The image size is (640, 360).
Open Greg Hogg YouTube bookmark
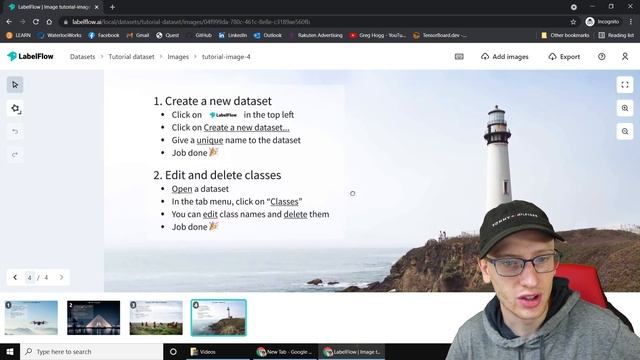point(378,36)
